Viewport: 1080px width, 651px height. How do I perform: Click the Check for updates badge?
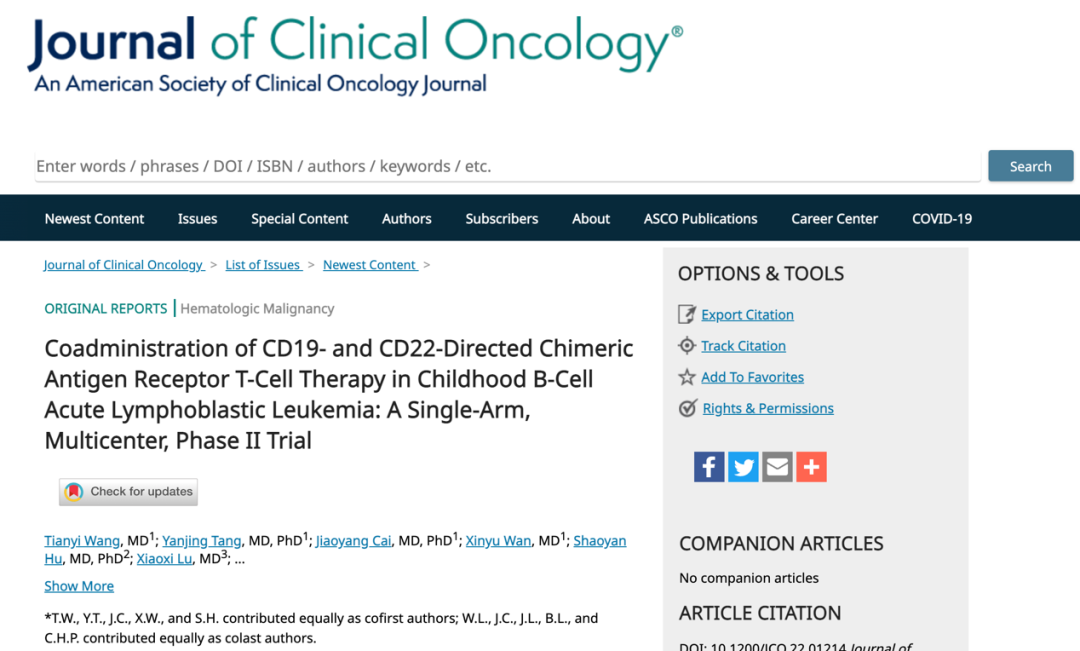(x=128, y=492)
